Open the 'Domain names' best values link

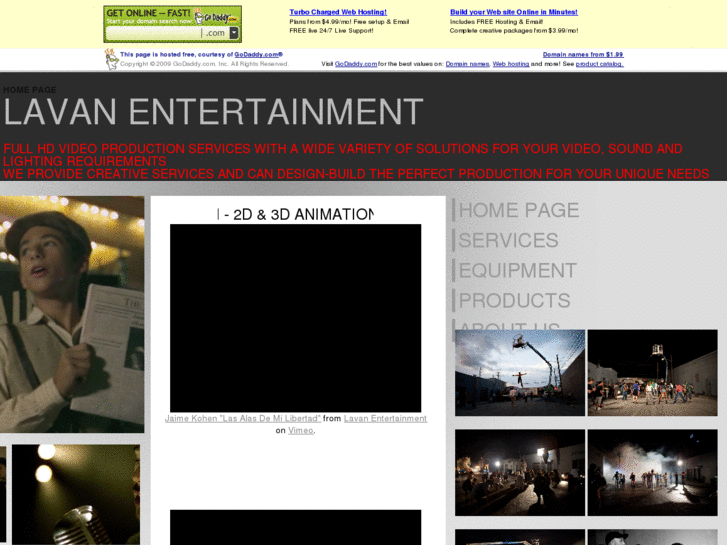pos(467,64)
